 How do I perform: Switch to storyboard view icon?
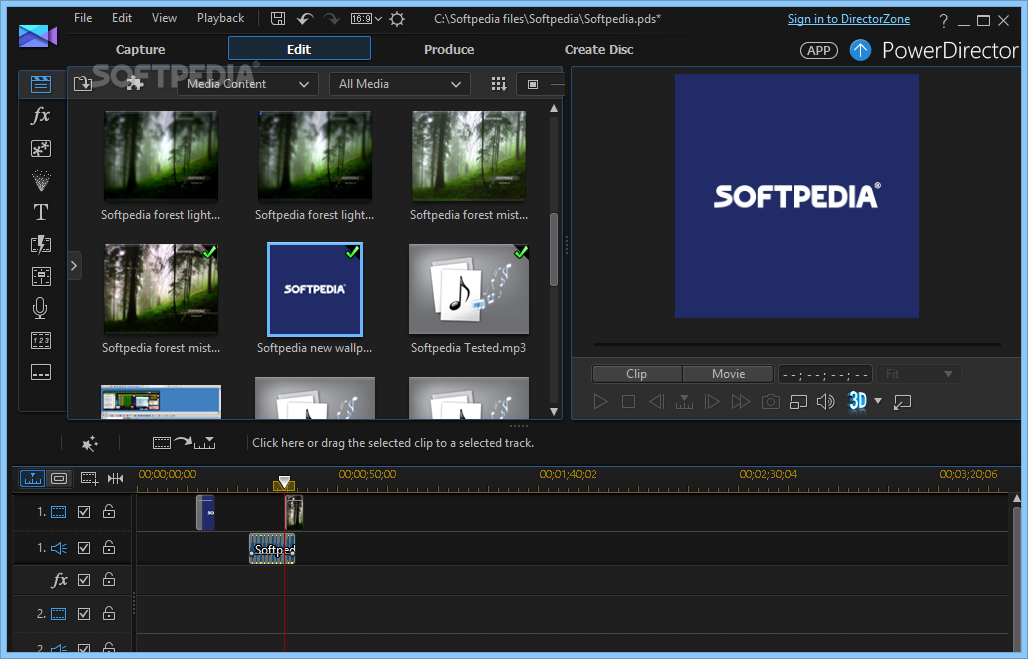click(59, 479)
